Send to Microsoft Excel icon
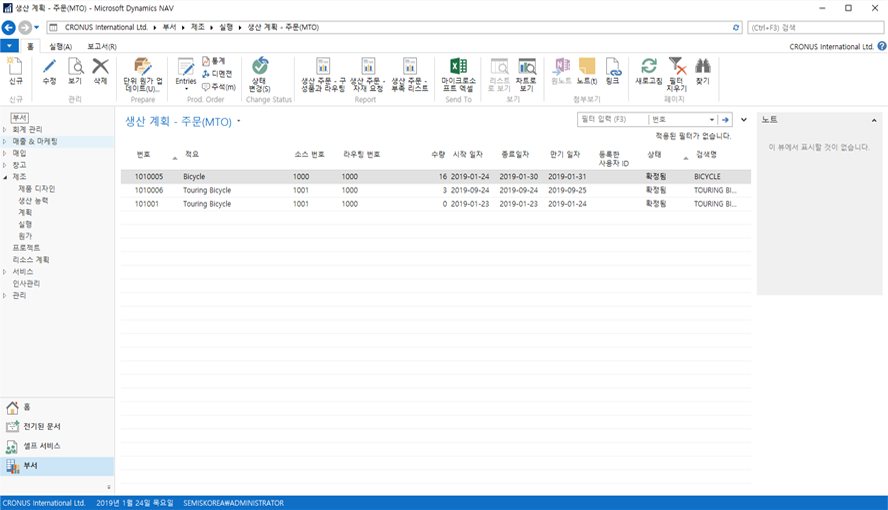888x510 pixels. (458, 67)
